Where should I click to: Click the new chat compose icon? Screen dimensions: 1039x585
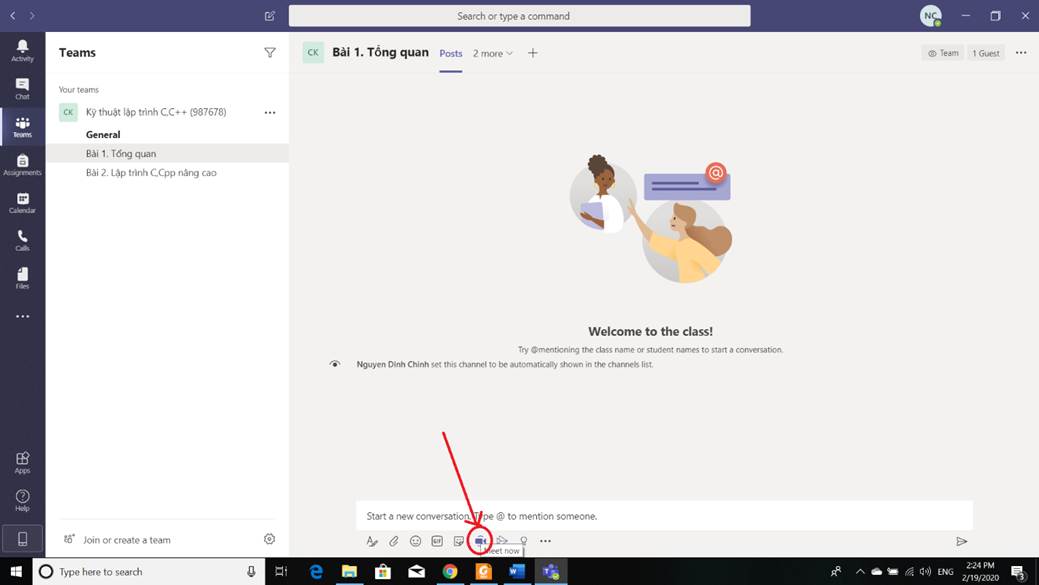pos(270,16)
